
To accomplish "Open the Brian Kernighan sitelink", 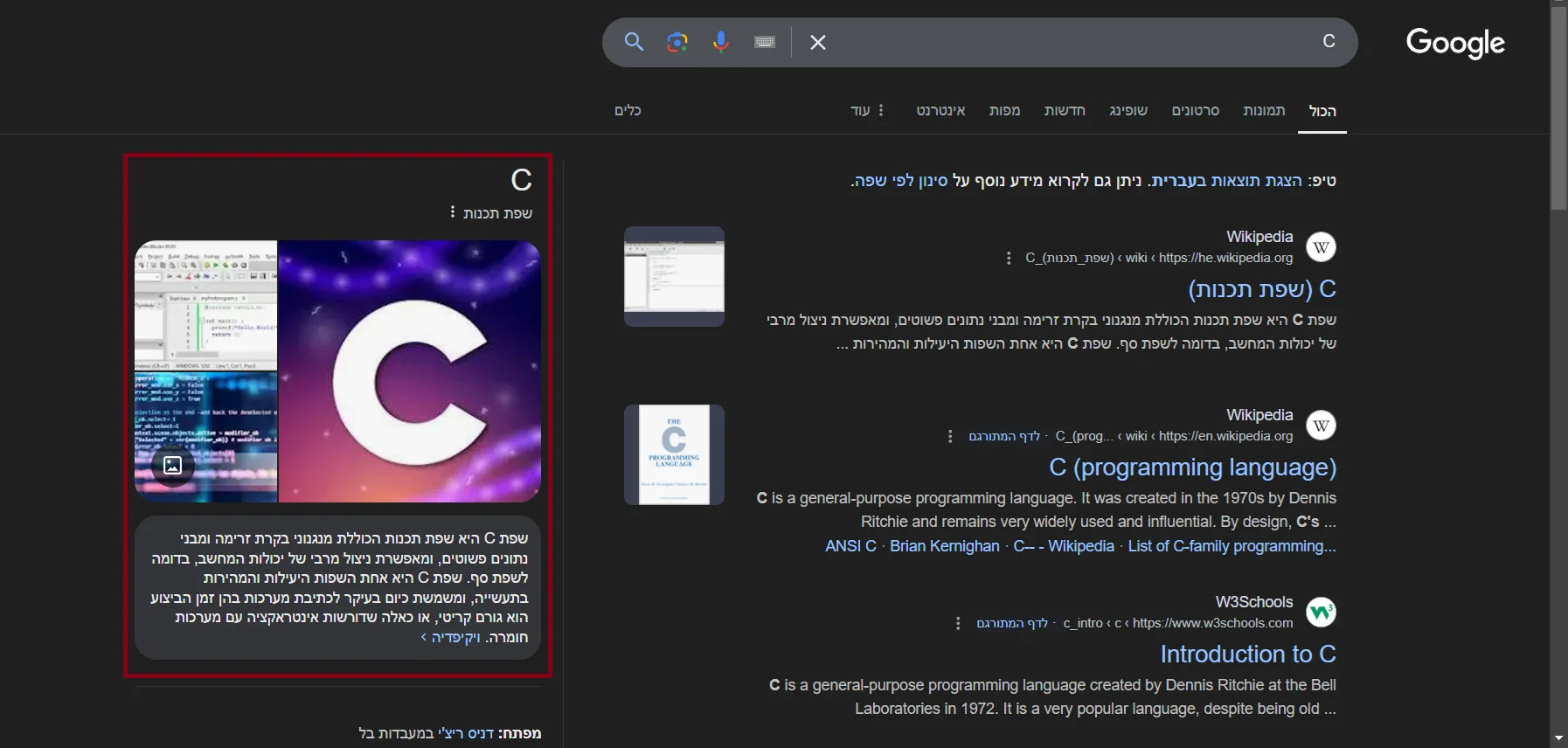I will pos(945,546).
